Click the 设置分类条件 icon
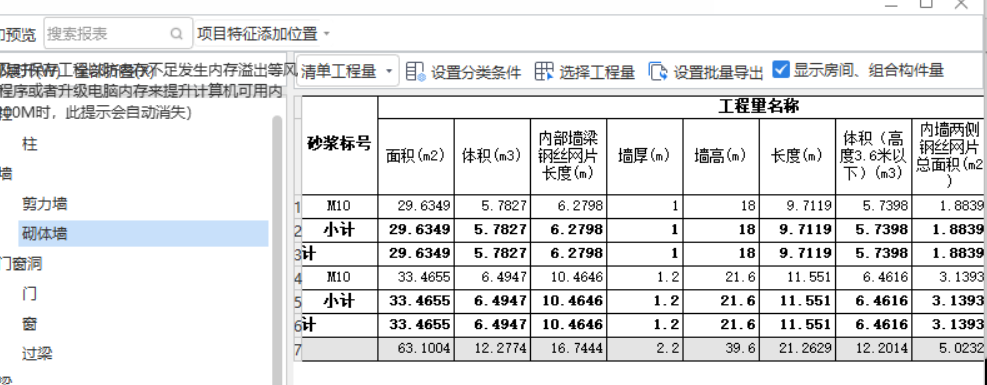The image size is (987, 385). click(x=415, y=71)
